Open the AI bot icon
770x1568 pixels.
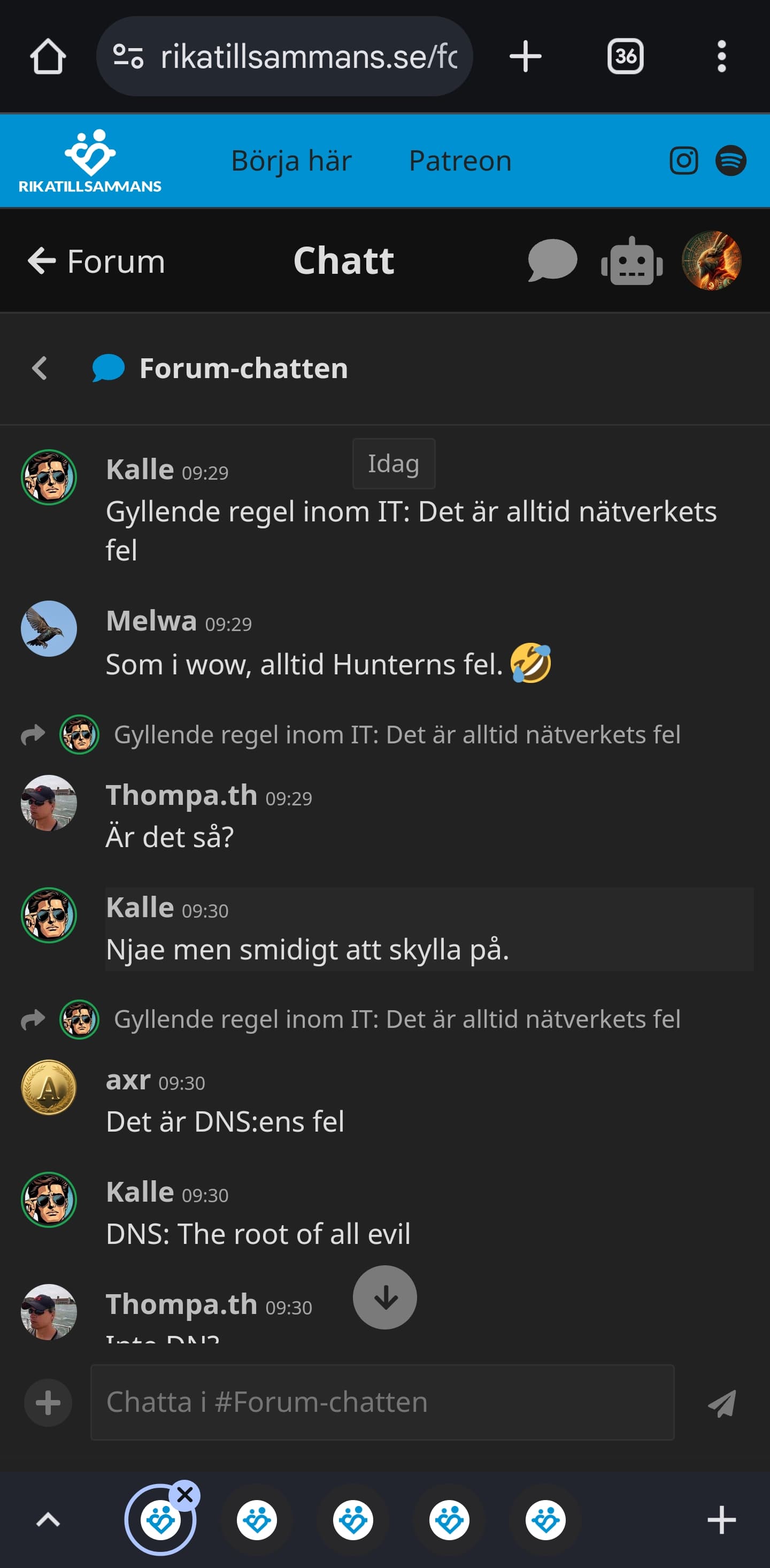click(x=631, y=261)
